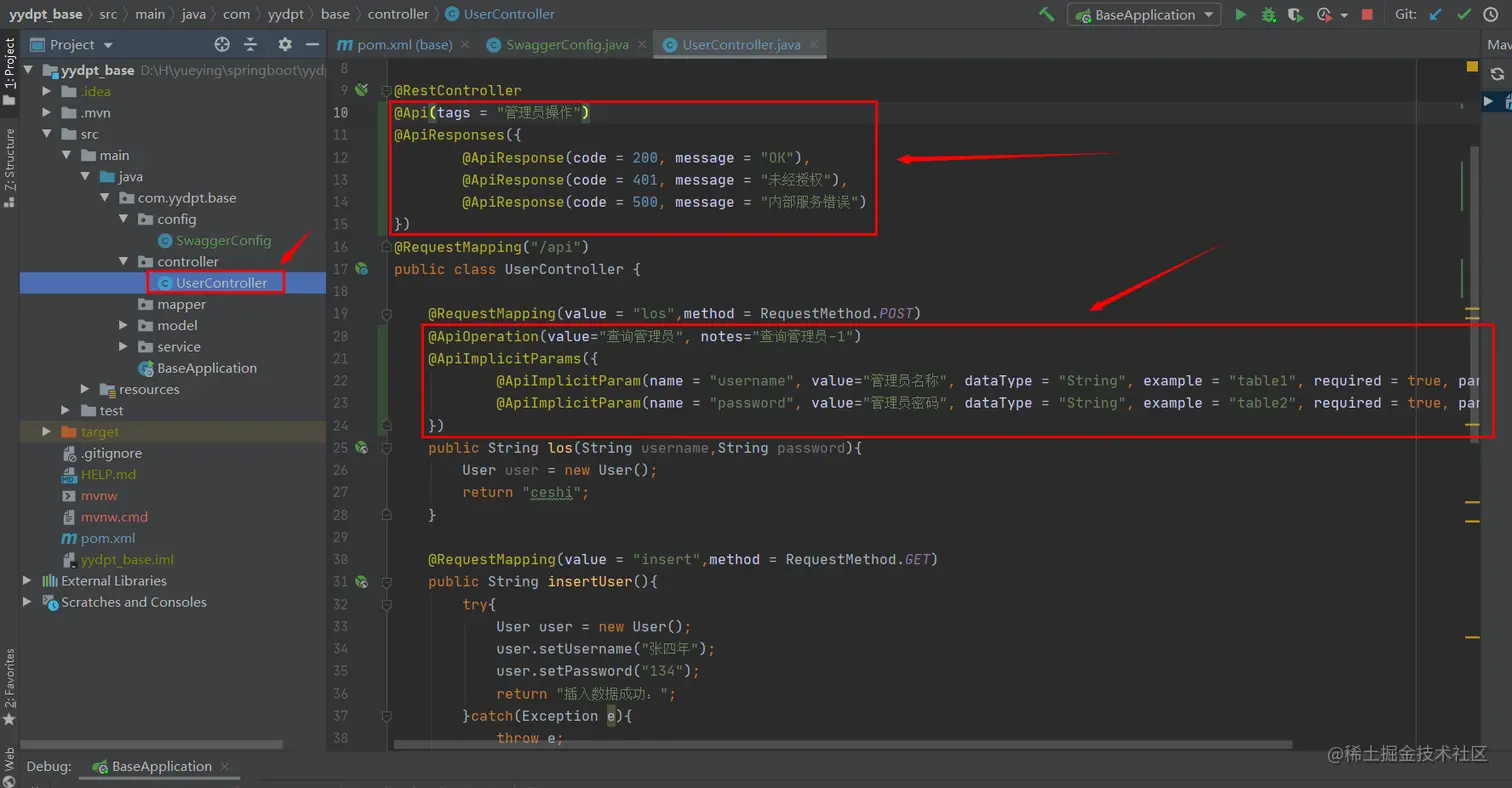Image resolution: width=1512 pixels, height=788 pixels.
Task: Close the BaseApplication debug tab
Action: tap(226, 767)
